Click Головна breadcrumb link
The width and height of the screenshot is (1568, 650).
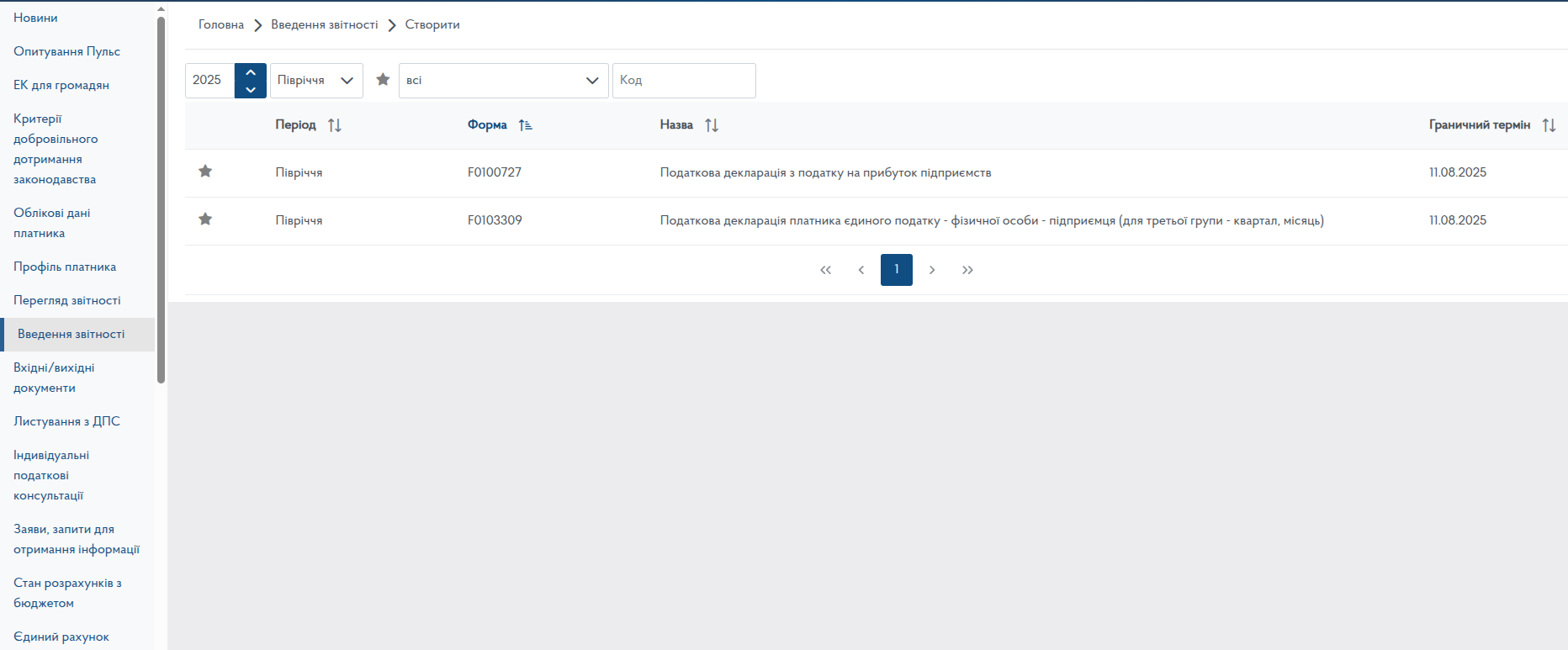click(x=221, y=24)
